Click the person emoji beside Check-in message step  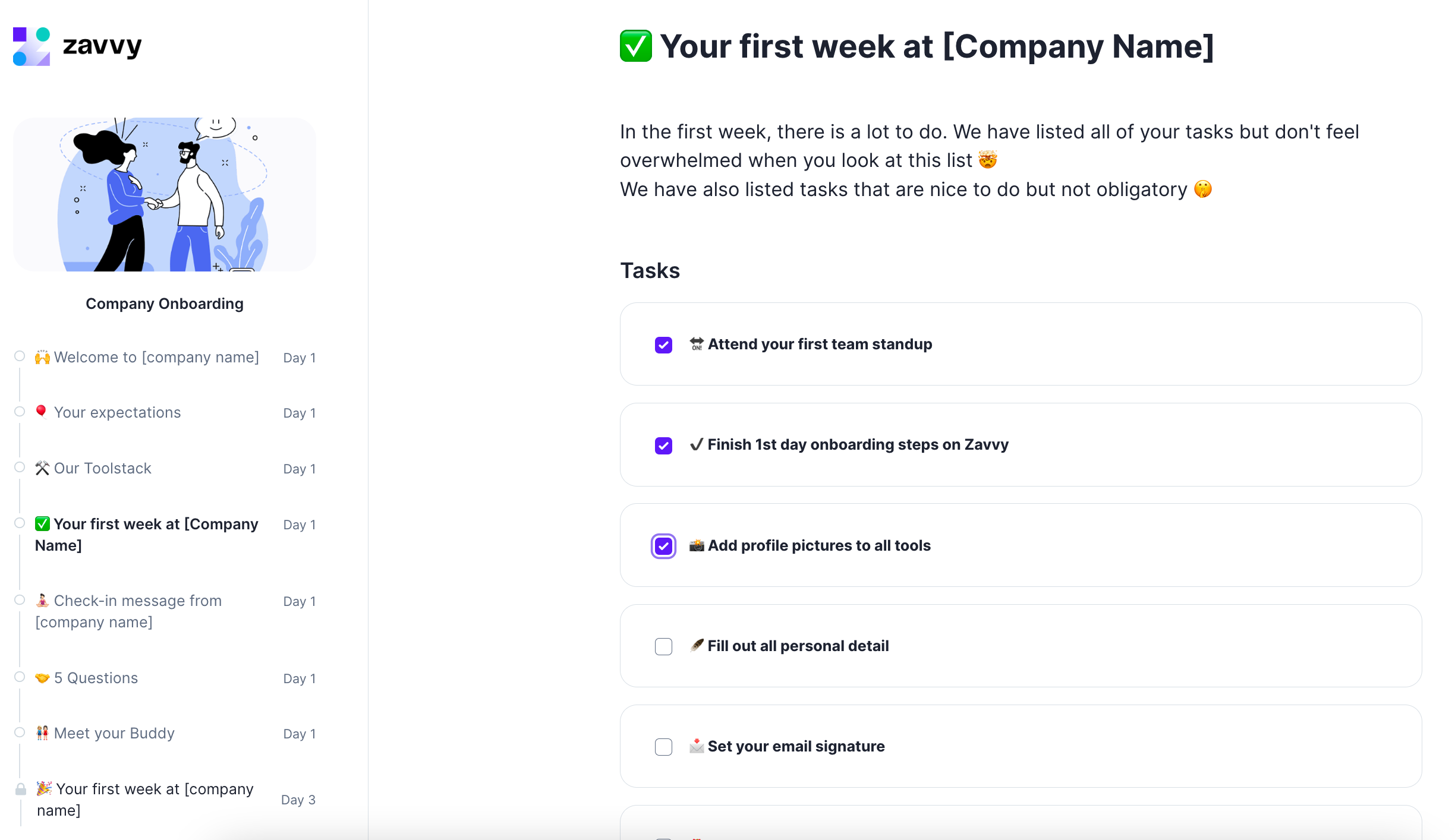(42, 600)
